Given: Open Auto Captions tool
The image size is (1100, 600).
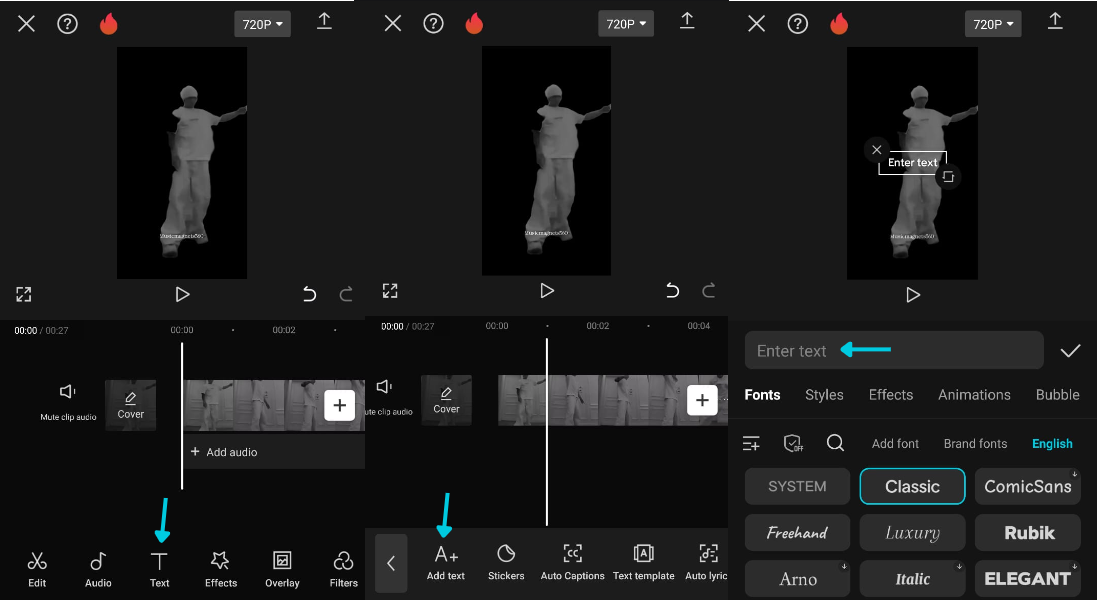Looking at the screenshot, I should (x=572, y=563).
